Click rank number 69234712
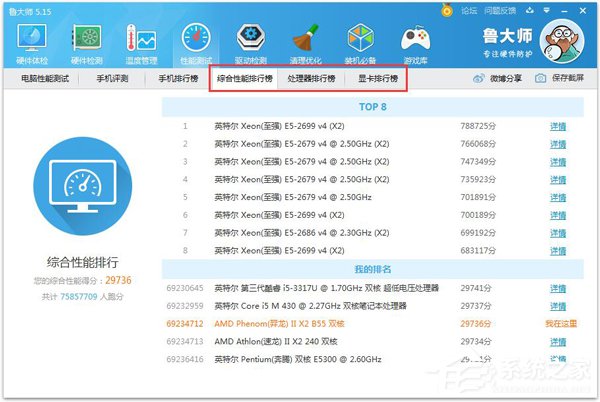Viewport: 600px width, 402px height. pos(185,324)
